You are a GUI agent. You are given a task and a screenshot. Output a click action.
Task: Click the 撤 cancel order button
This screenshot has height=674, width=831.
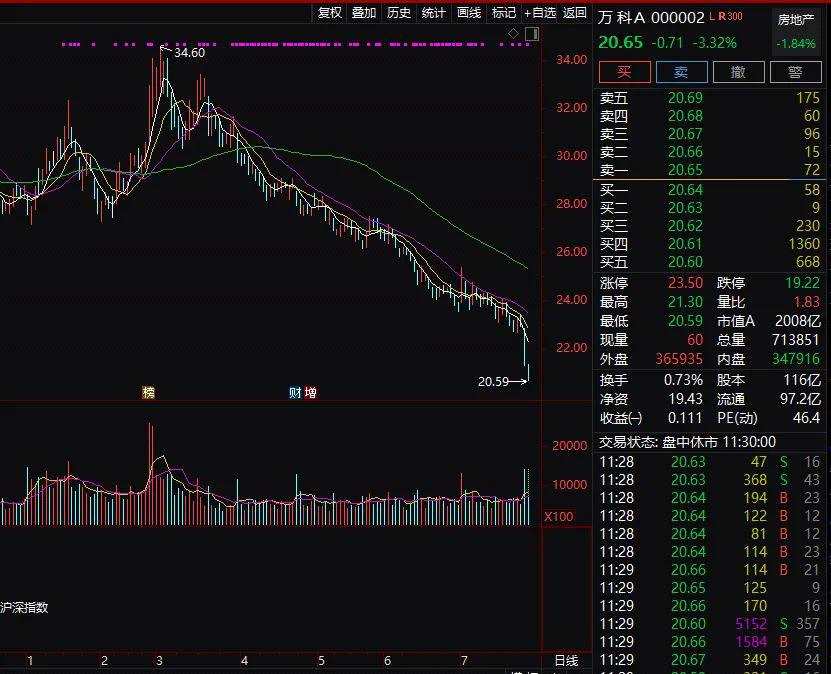[x=738, y=72]
